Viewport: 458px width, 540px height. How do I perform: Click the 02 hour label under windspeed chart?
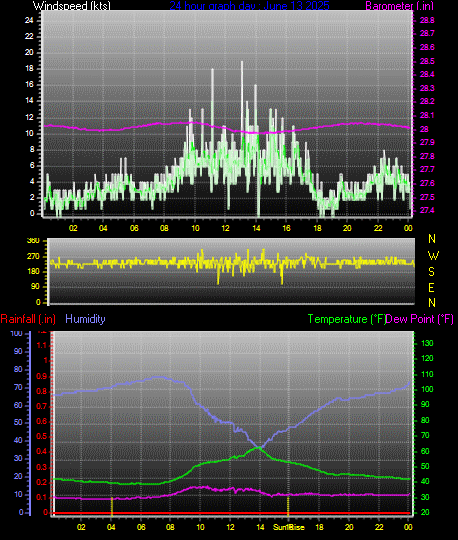[x=73, y=228]
